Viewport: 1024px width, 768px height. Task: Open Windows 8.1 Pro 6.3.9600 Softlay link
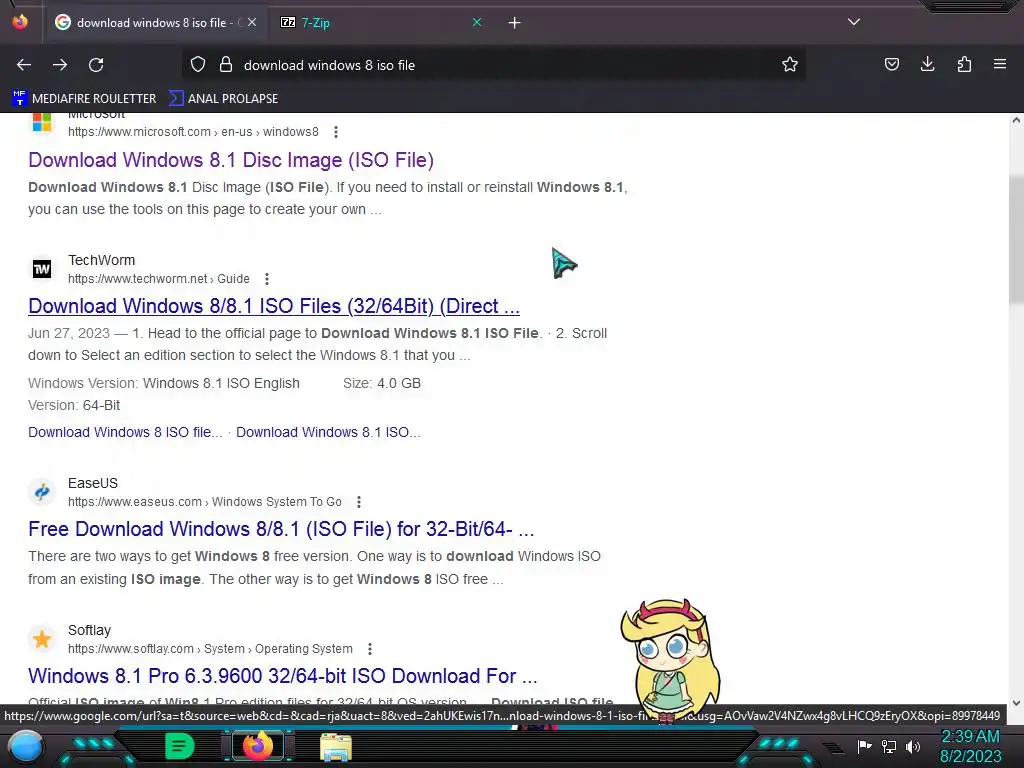coord(283,676)
